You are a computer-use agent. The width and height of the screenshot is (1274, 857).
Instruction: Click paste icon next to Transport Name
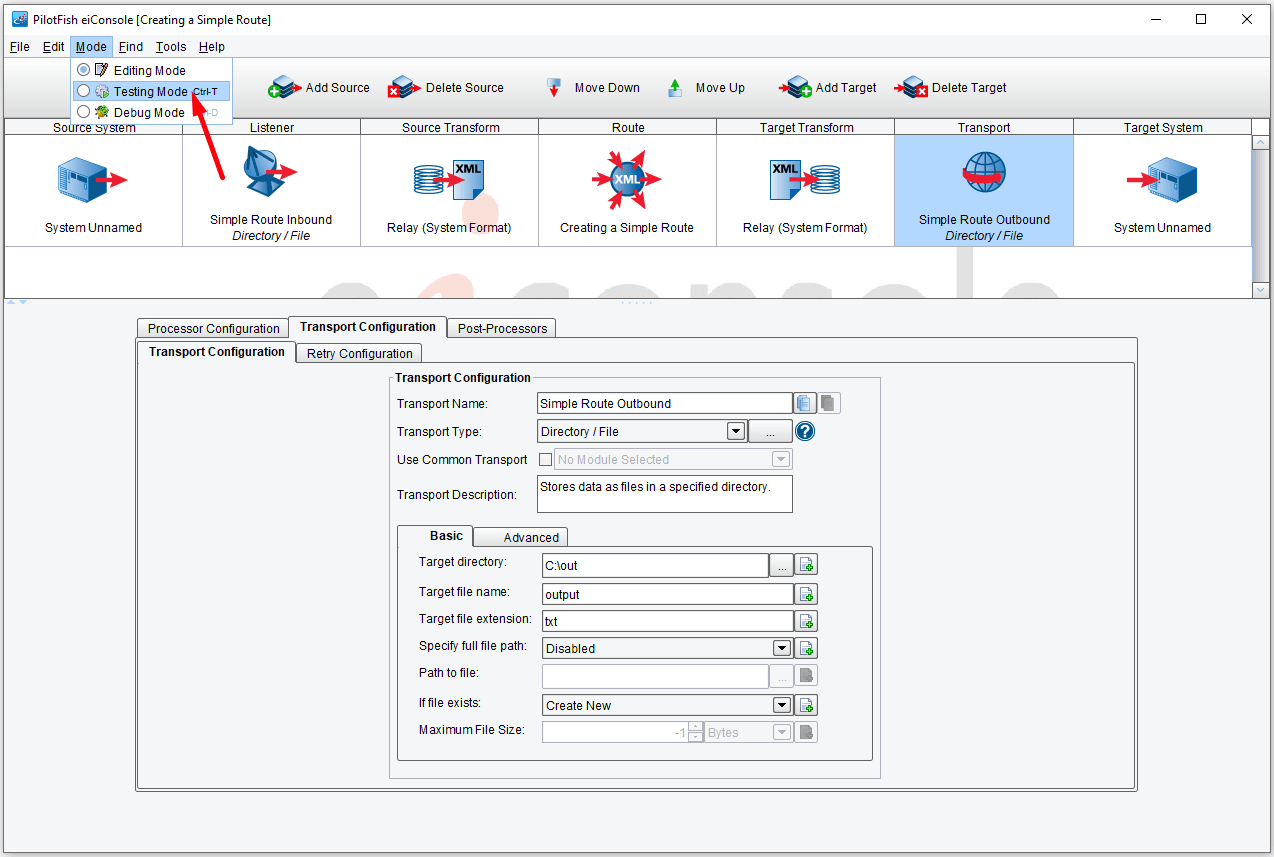[x=829, y=403]
